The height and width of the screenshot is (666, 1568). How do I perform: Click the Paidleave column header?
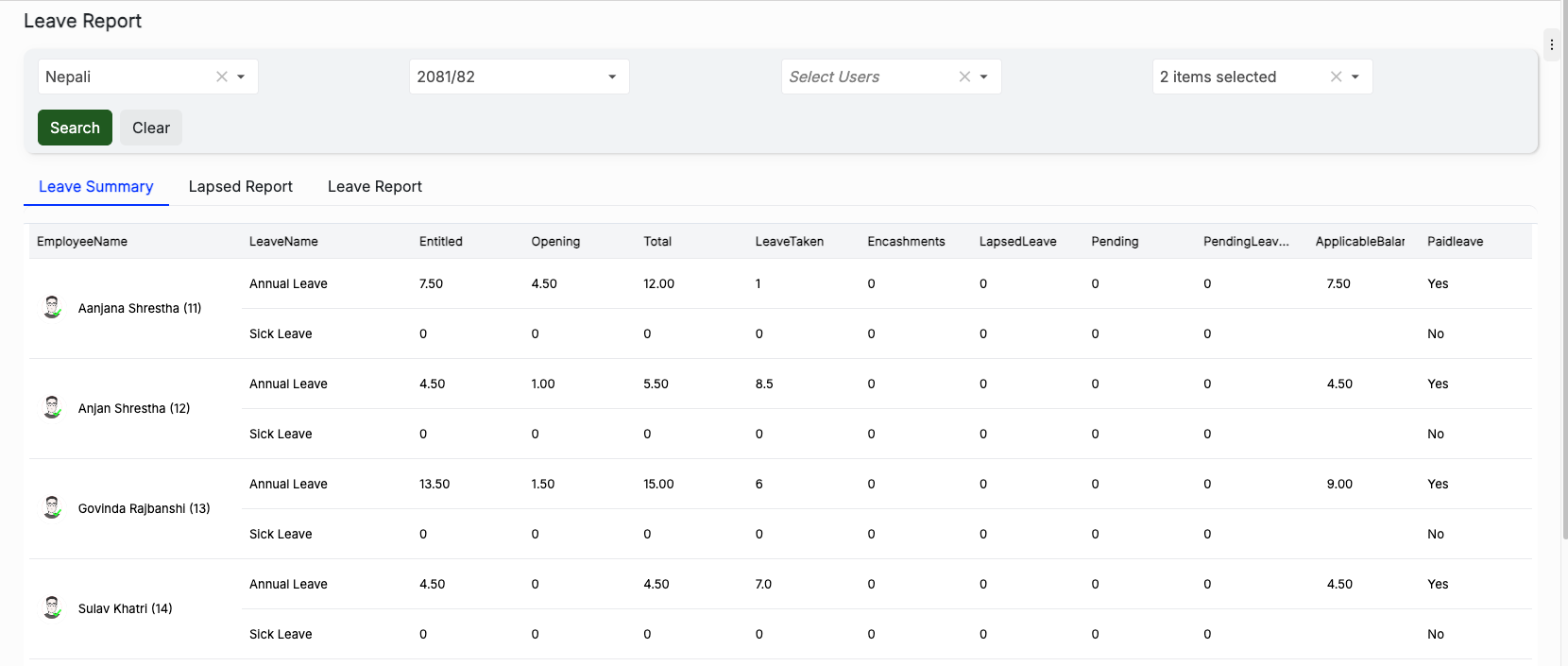(1455, 242)
